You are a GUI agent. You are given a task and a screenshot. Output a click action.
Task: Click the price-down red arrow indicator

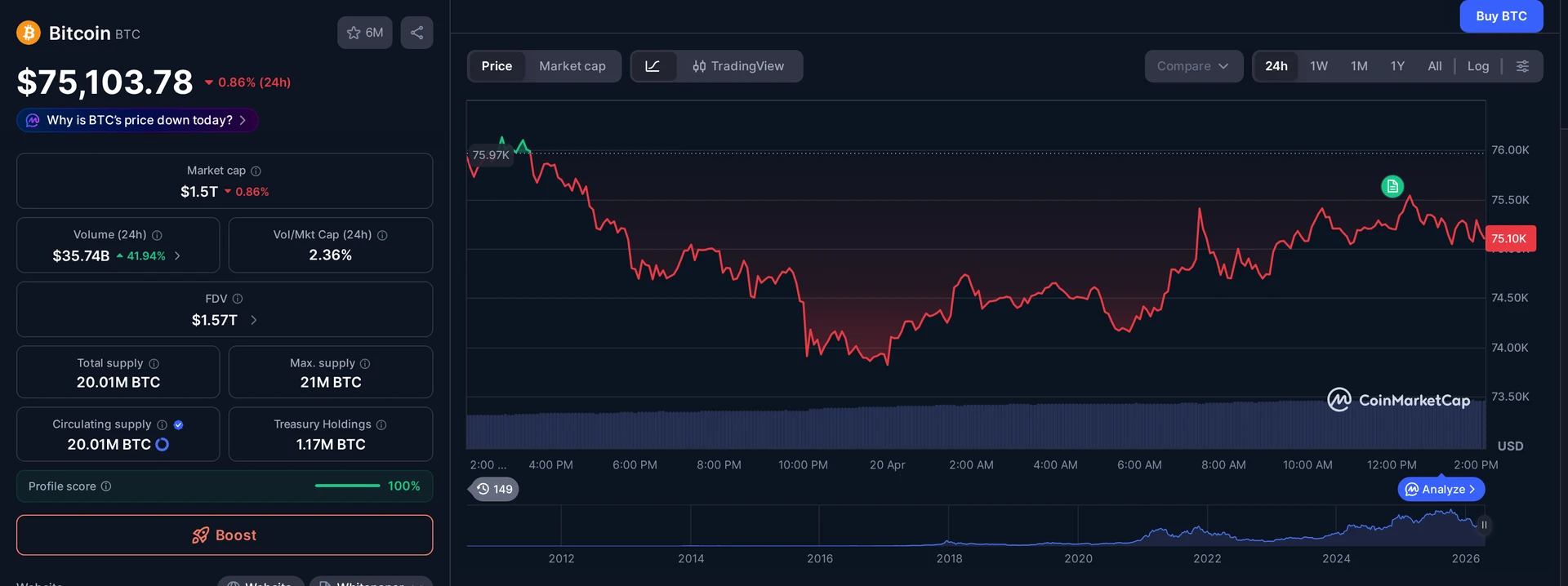pos(209,82)
